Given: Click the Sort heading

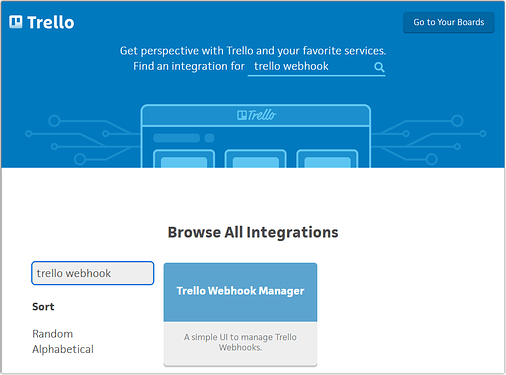Looking at the screenshot, I should pos(43,307).
